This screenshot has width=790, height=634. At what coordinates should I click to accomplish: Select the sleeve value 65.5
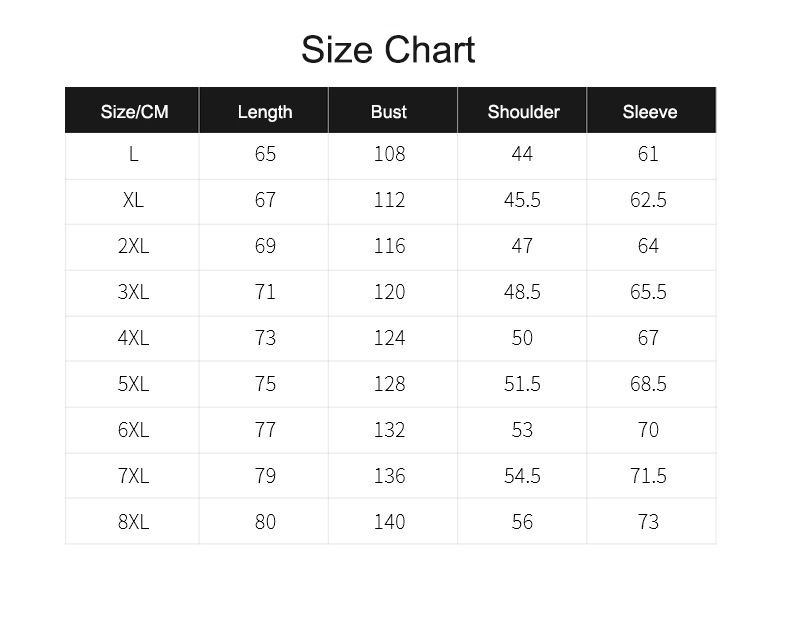[x=648, y=292]
